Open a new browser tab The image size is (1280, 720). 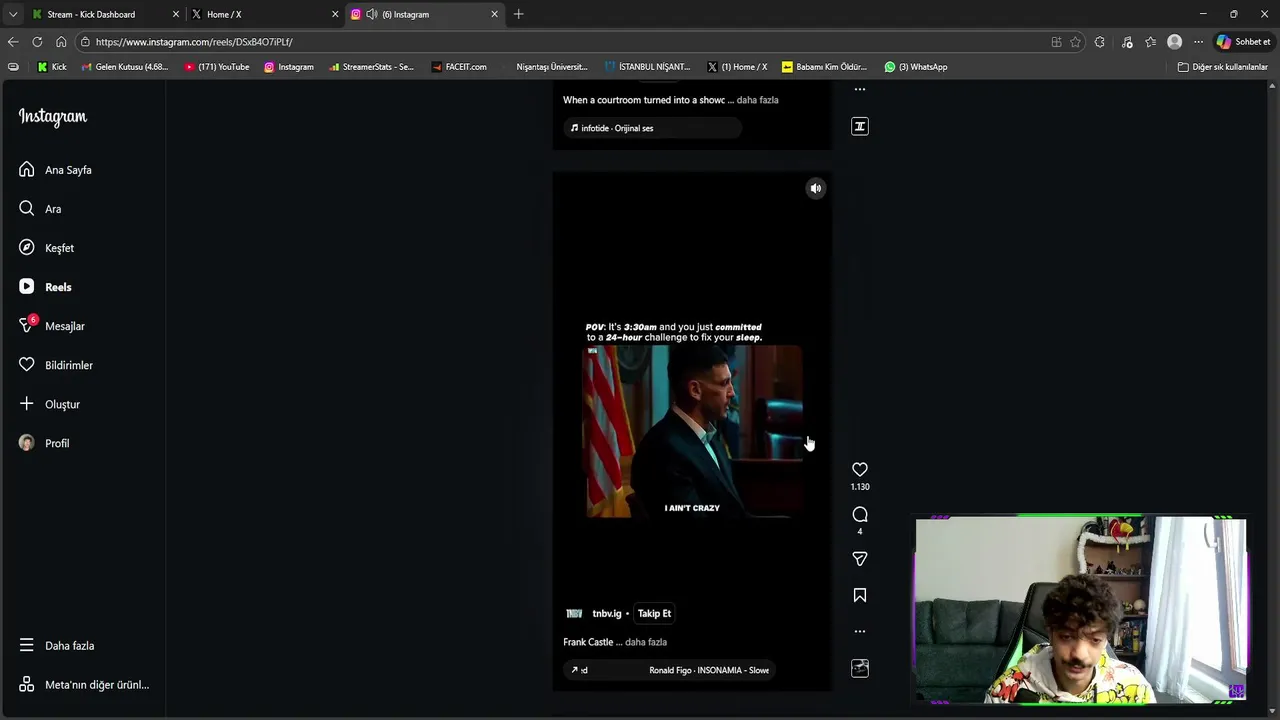(518, 14)
